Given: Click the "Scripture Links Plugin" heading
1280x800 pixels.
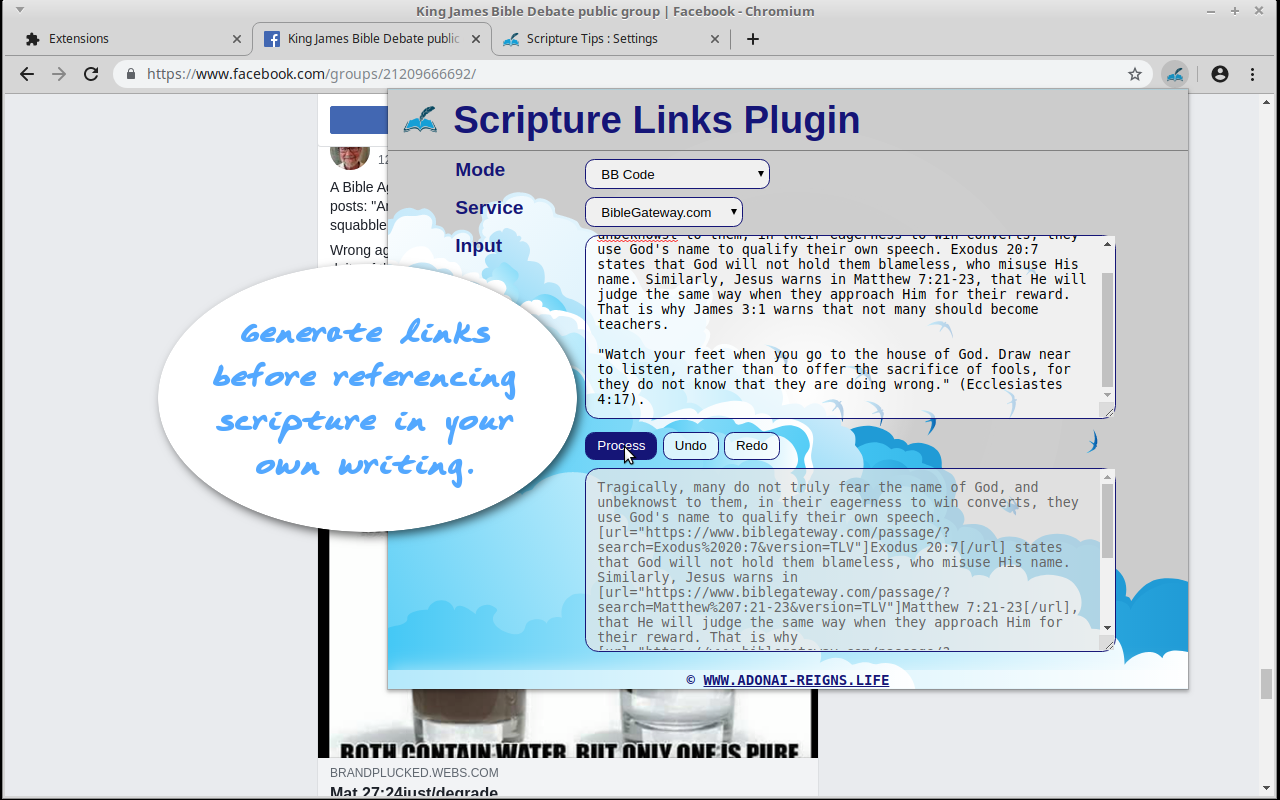Looking at the screenshot, I should pos(657,120).
